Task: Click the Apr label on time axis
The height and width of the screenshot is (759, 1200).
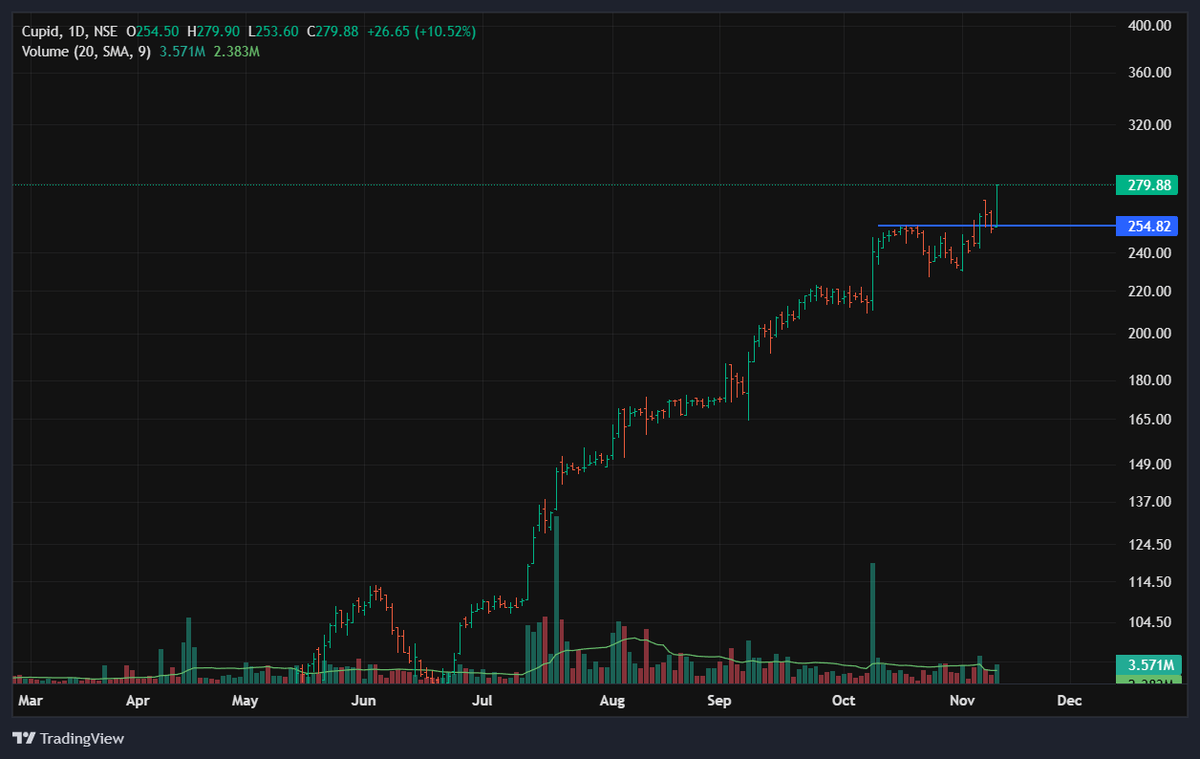Action: pos(138,702)
